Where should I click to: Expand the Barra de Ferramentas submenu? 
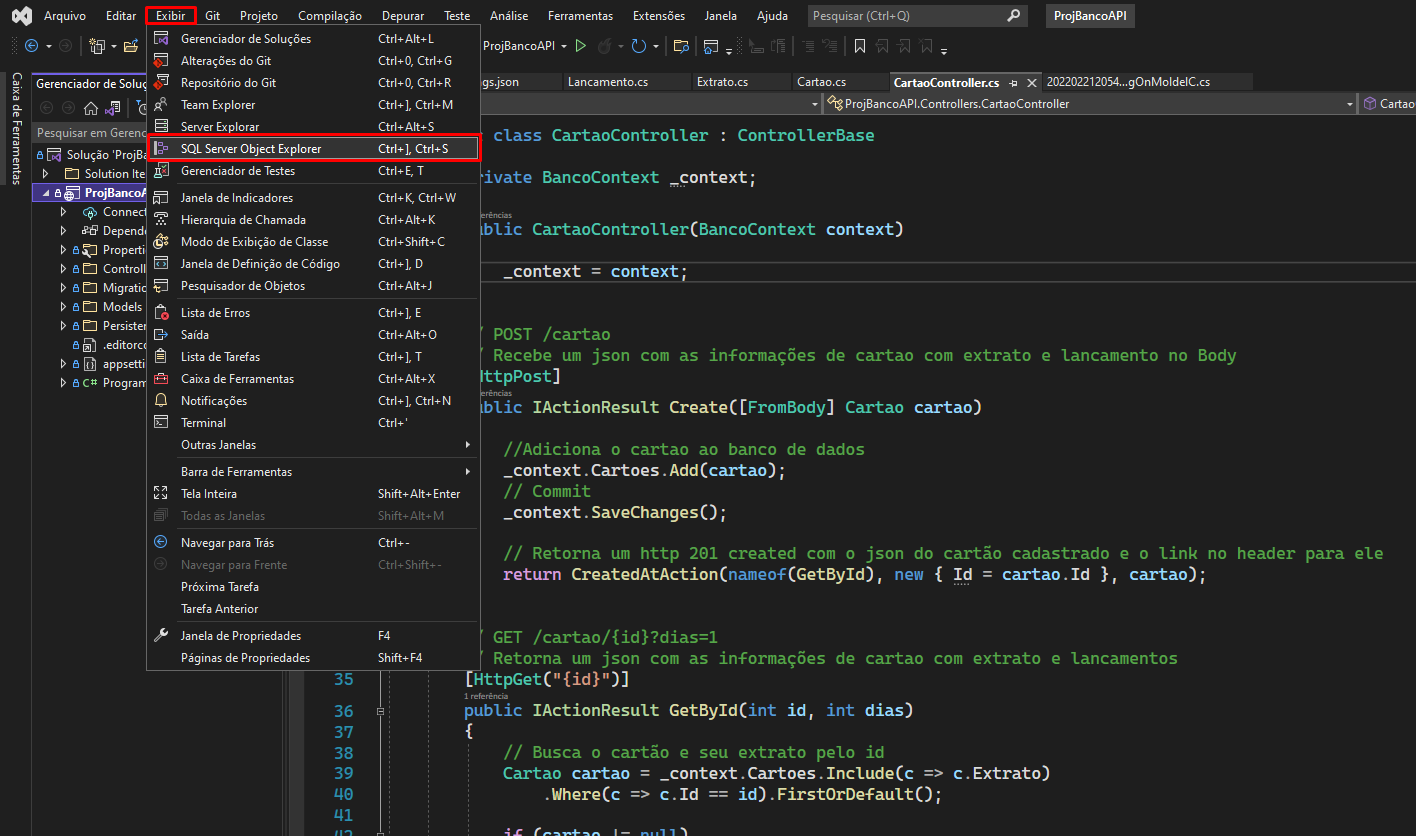click(314, 472)
